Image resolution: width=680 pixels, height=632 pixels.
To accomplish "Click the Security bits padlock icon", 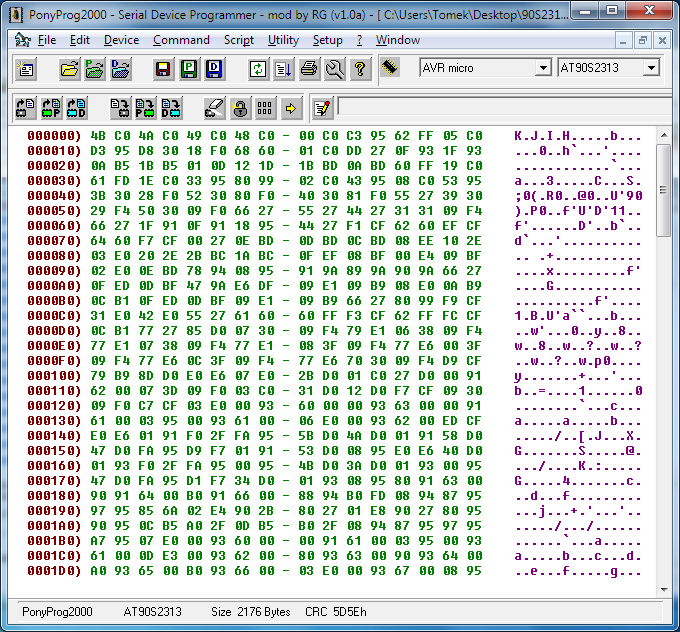I will (240, 108).
